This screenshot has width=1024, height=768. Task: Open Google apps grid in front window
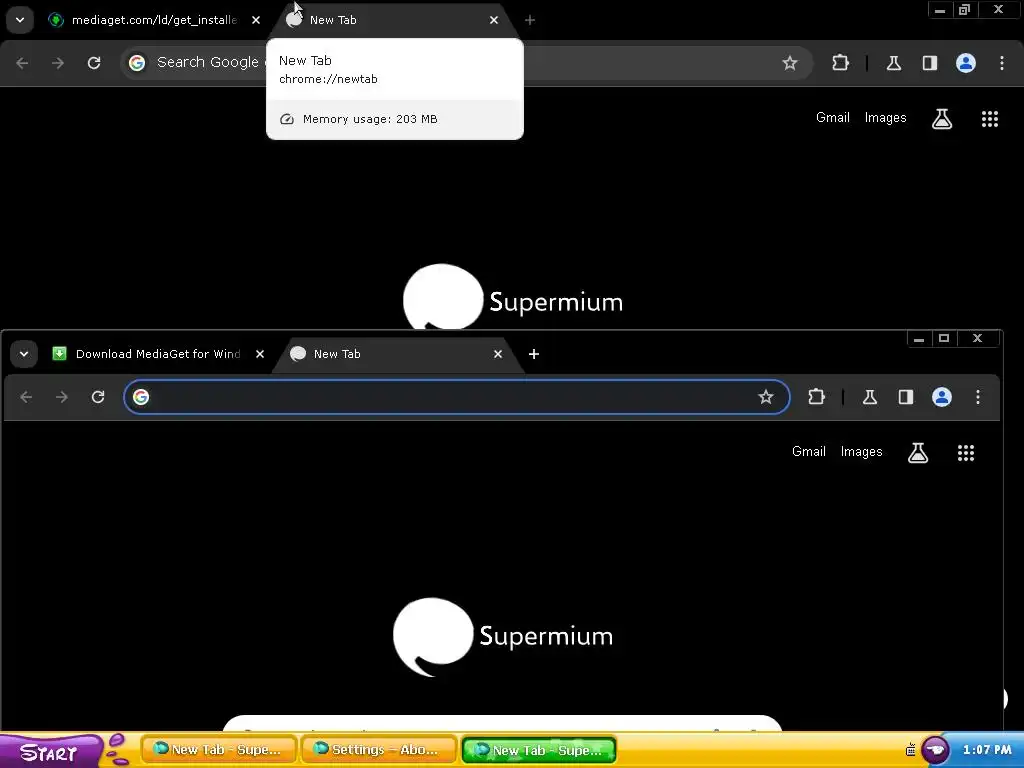tap(966, 453)
